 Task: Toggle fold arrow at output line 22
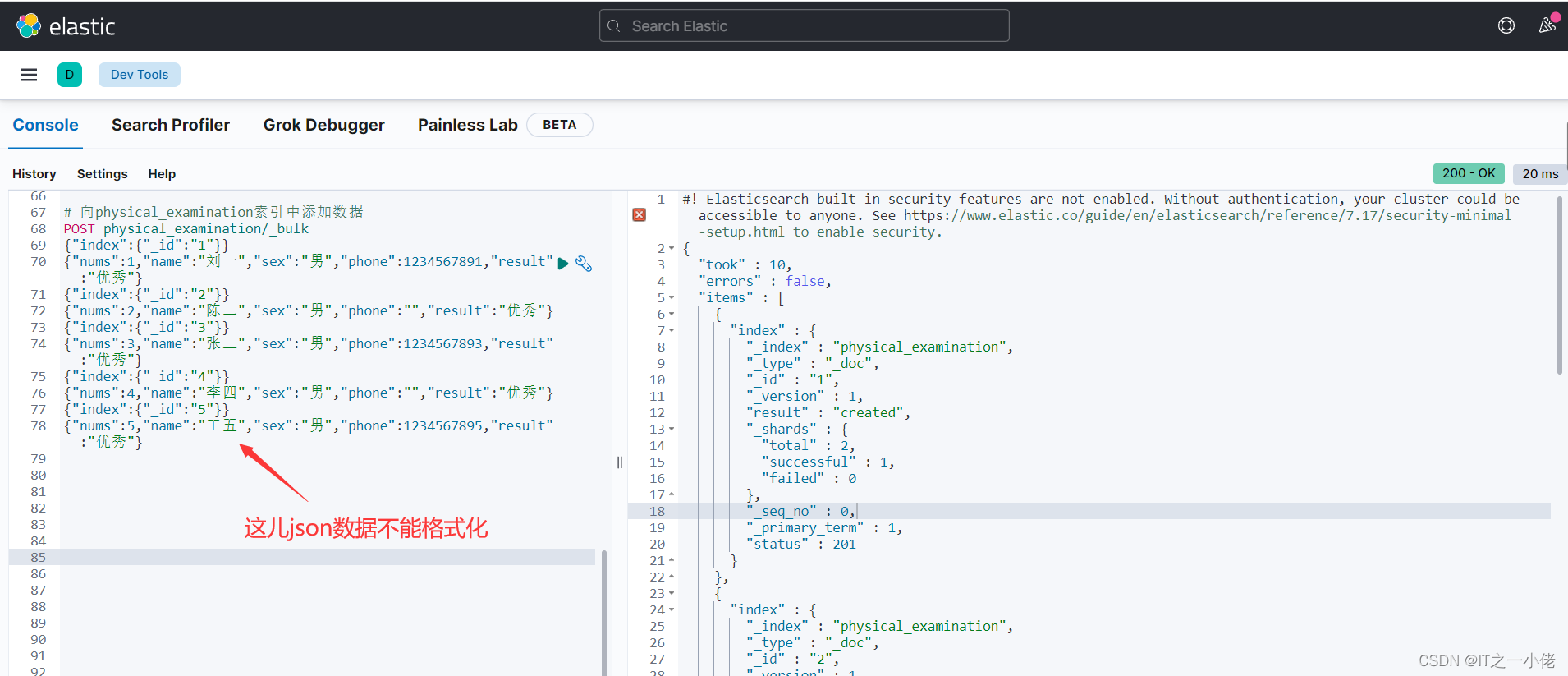pos(672,577)
